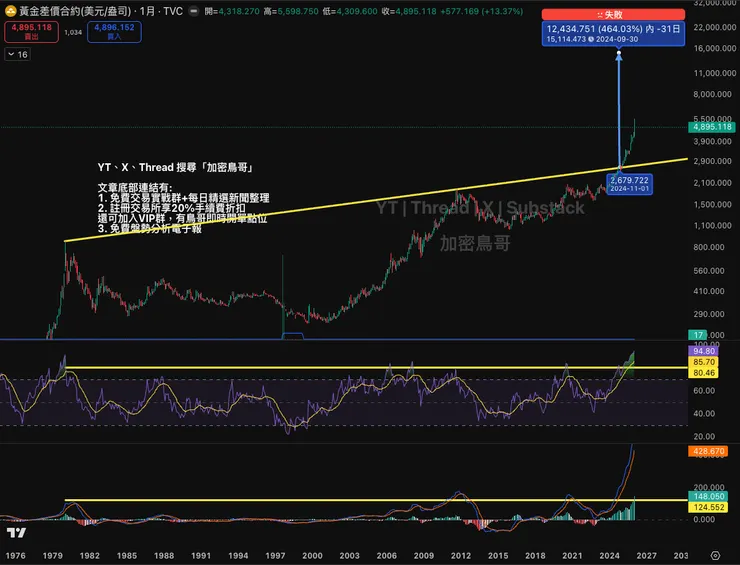This screenshot has height=565, width=740.
Task: Click the teal histogram tag 148.050
Action: click(x=708, y=496)
